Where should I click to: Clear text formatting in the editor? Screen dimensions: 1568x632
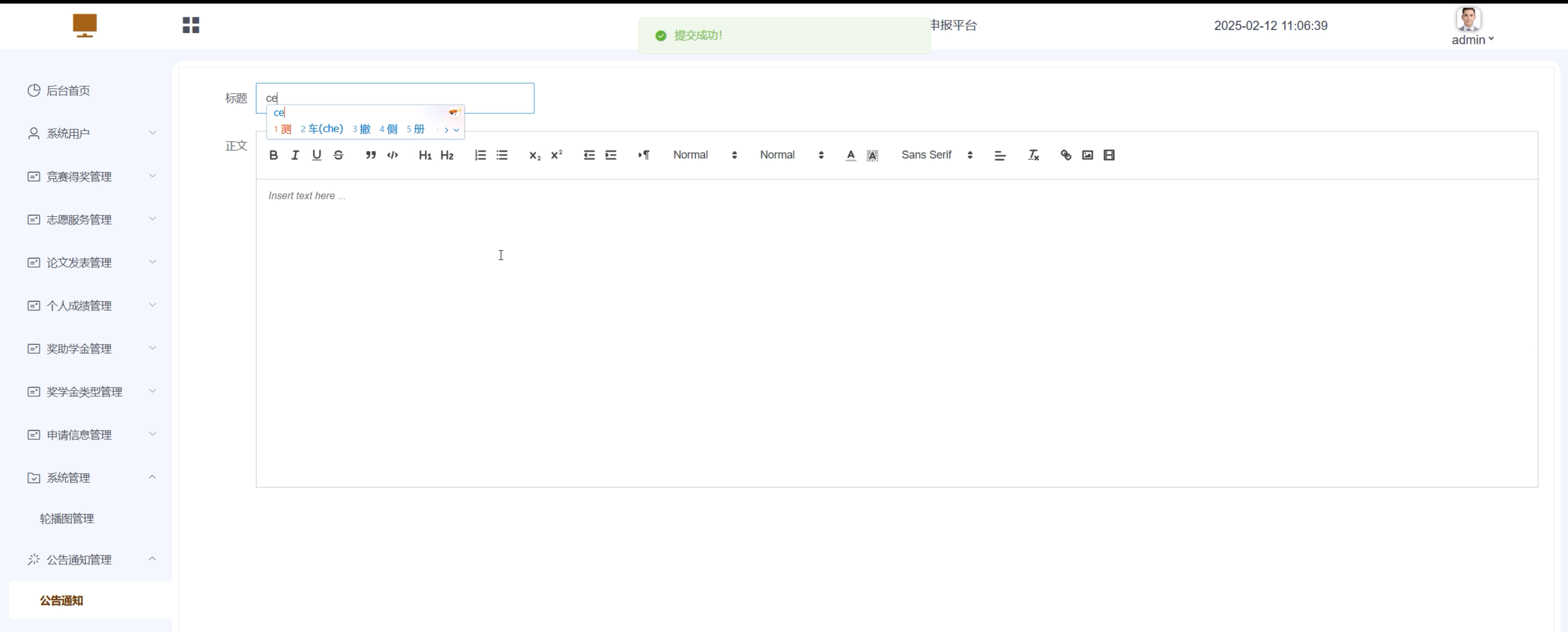[1033, 155]
